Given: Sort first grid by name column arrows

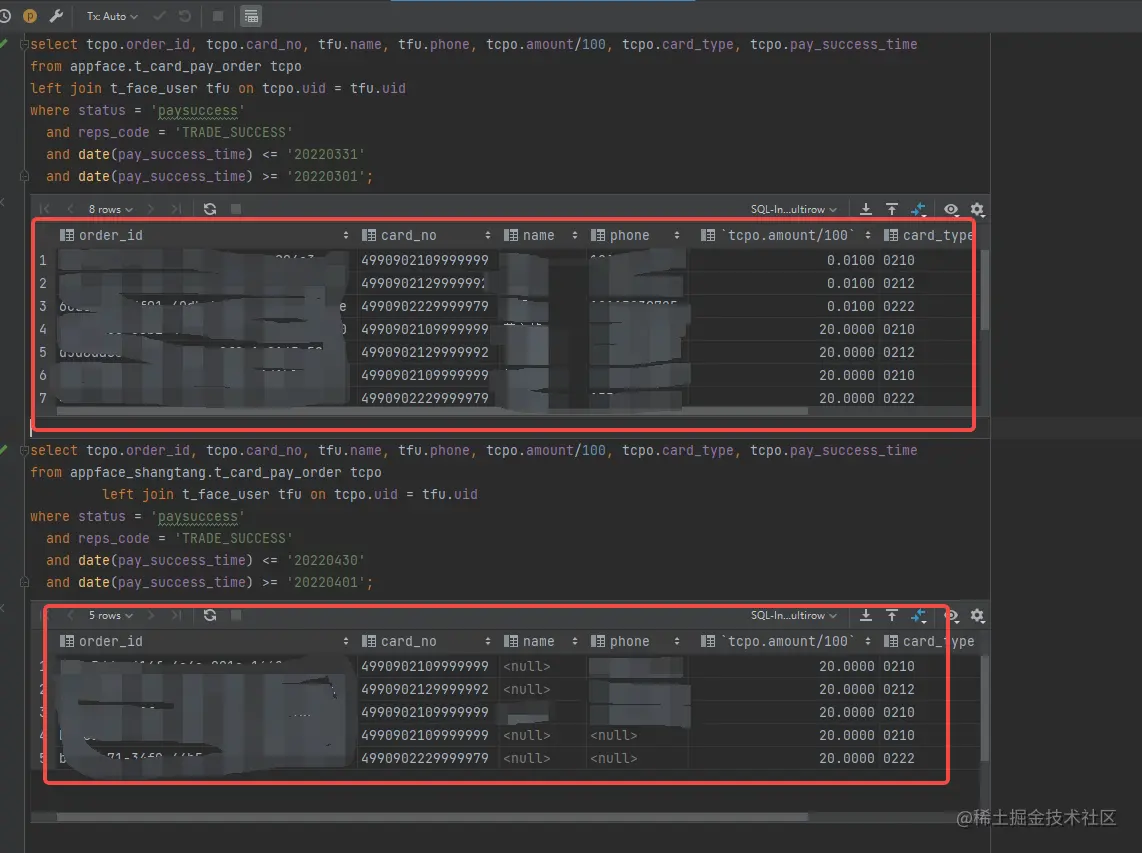Looking at the screenshot, I should 575,235.
